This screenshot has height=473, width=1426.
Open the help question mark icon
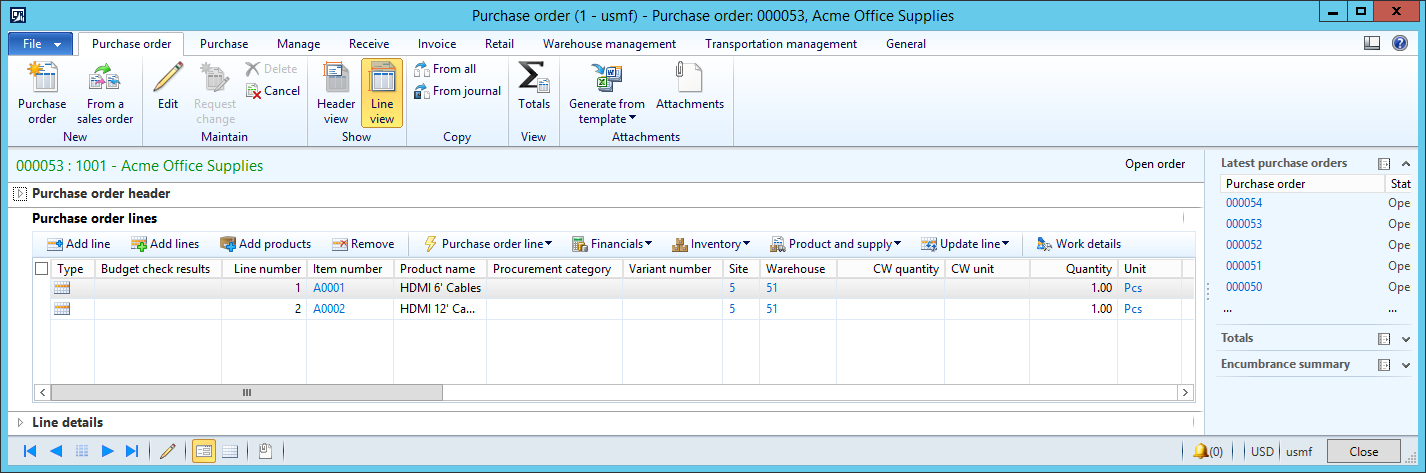[x=1400, y=44]
